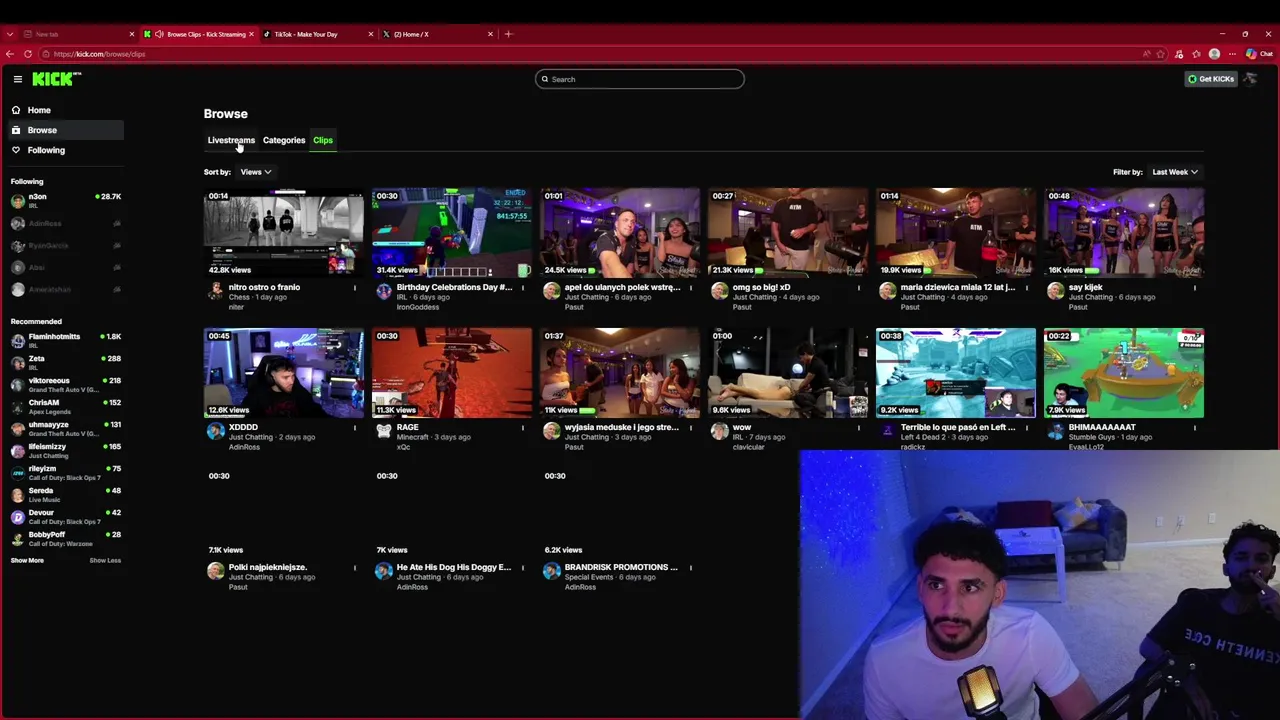
Task: Click the Home icon in sidebar
Action: pyautogui.click(x=16, y=110)
